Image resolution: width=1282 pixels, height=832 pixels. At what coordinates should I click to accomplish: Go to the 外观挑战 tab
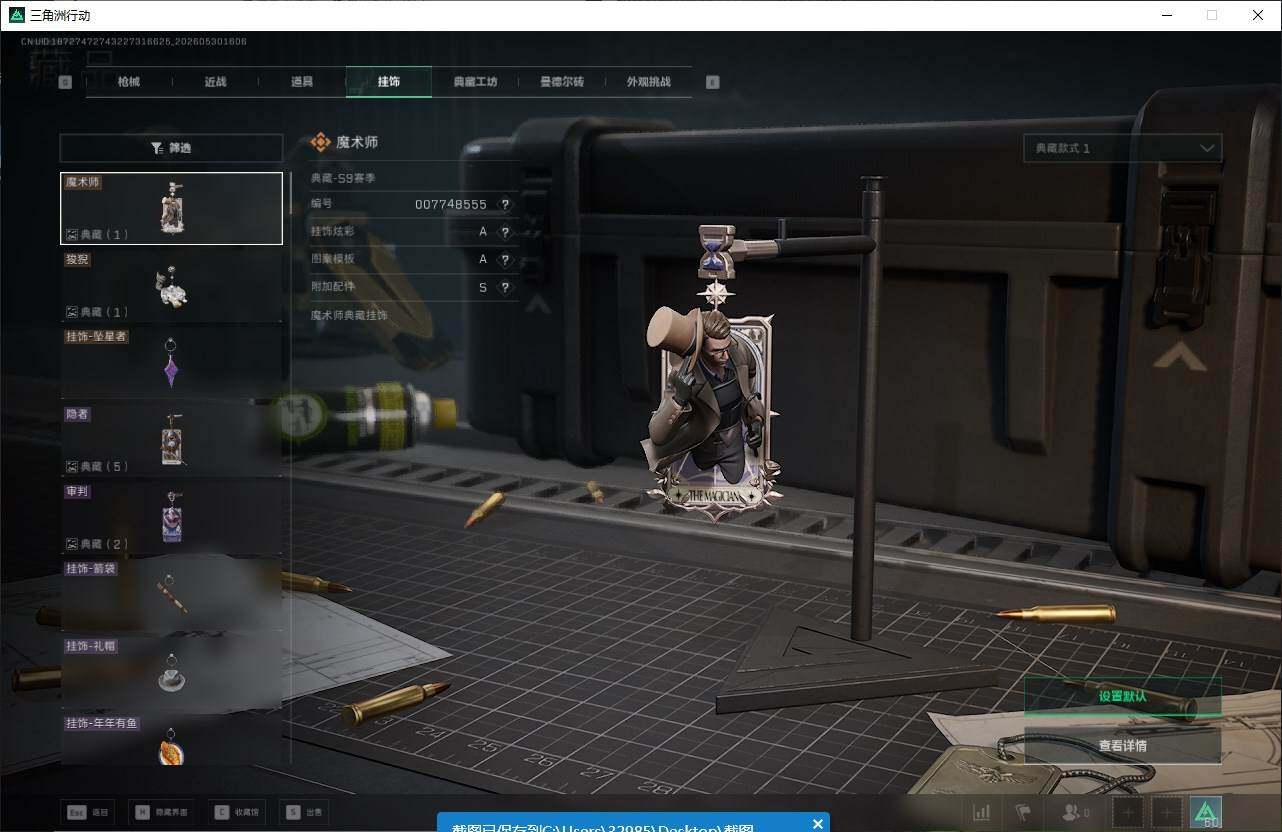point(649,82)
